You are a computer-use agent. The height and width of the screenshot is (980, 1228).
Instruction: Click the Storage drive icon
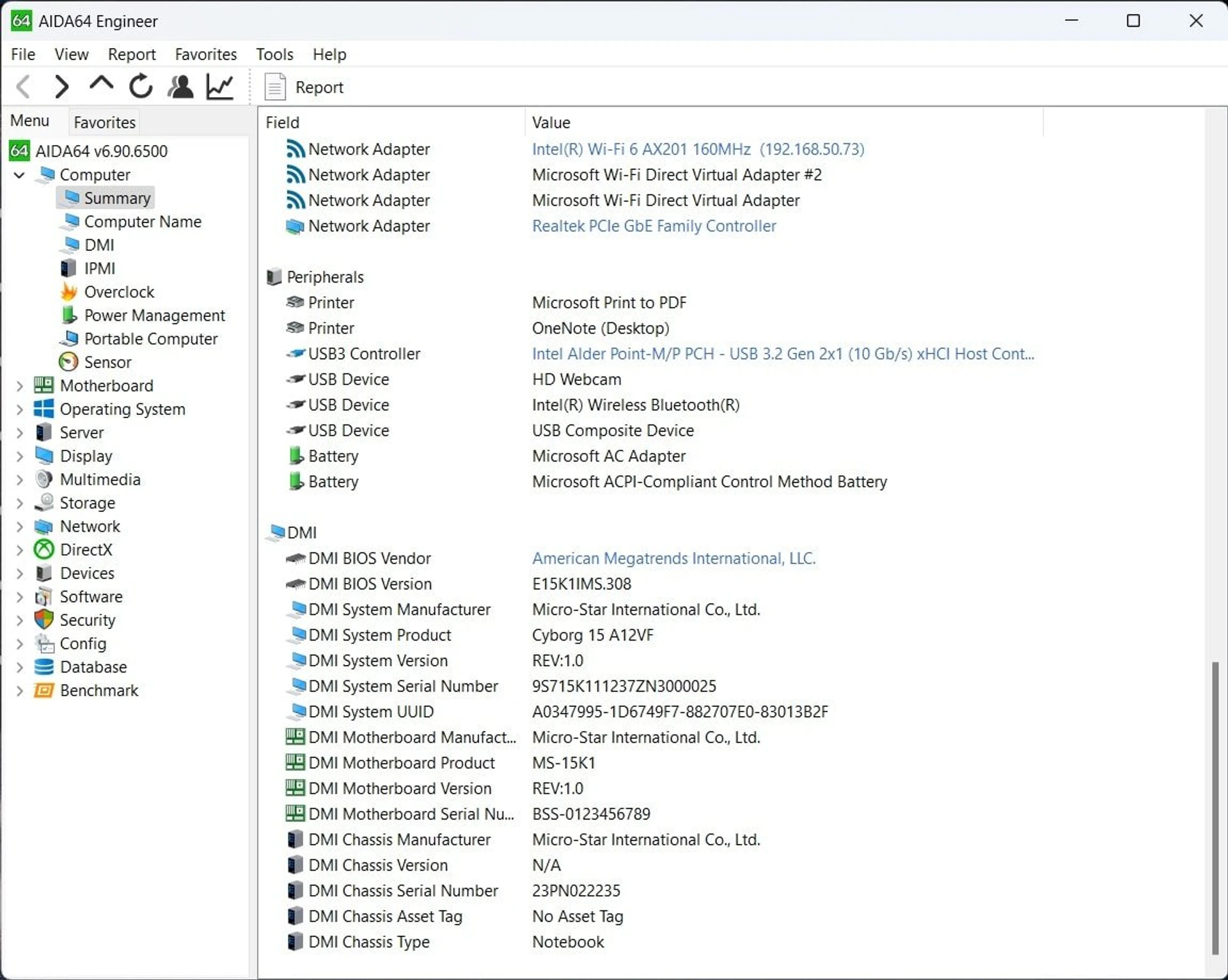(x=43, y=503)
